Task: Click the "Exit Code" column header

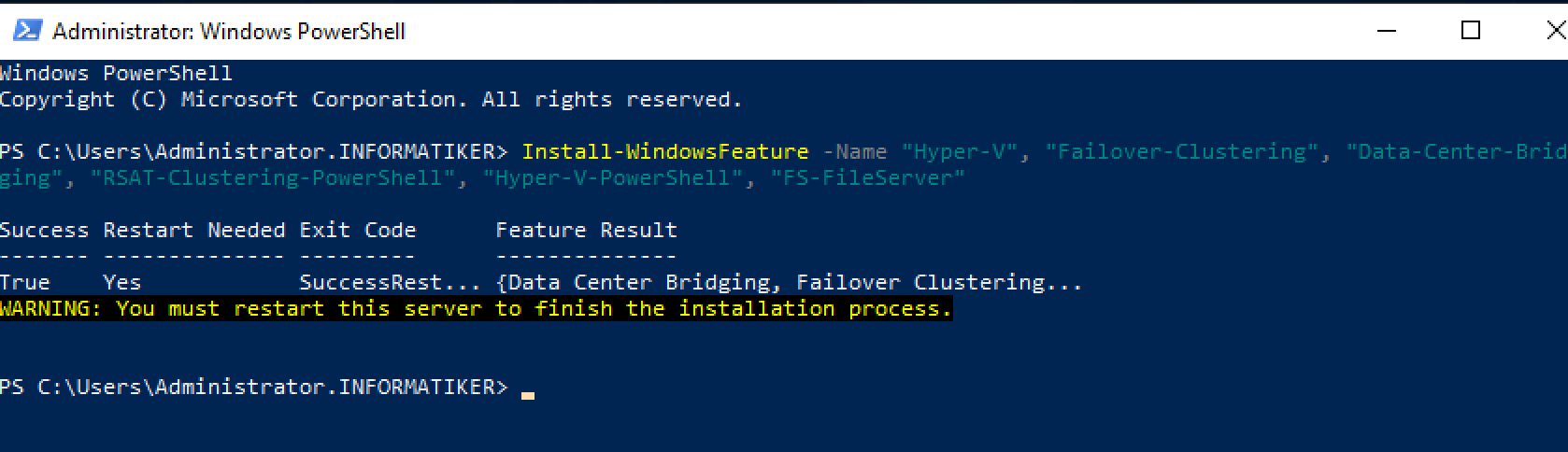Action: point(358,230)
